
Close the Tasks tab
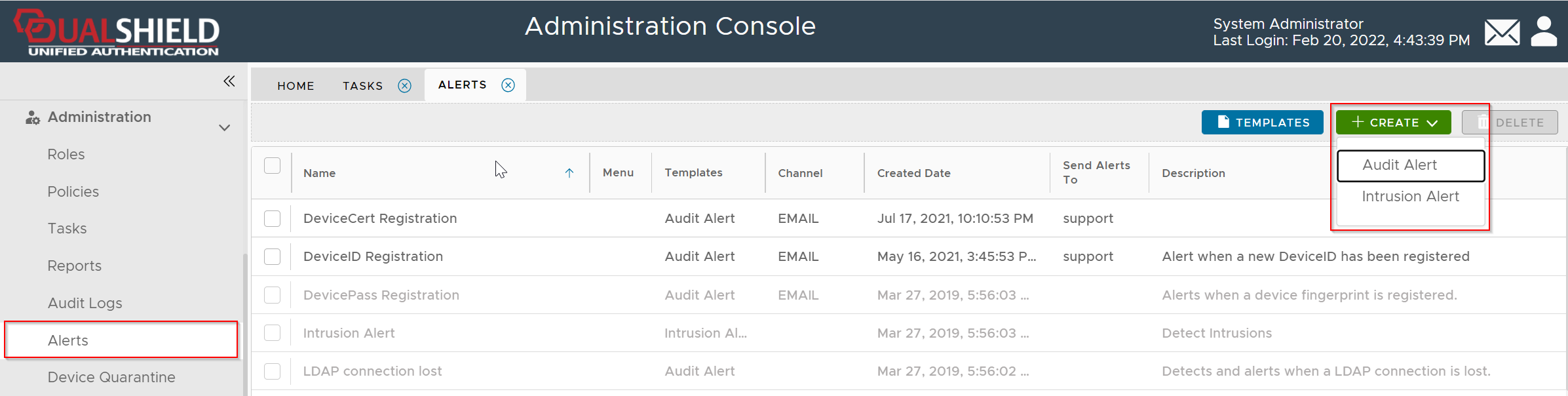(405, 86)
